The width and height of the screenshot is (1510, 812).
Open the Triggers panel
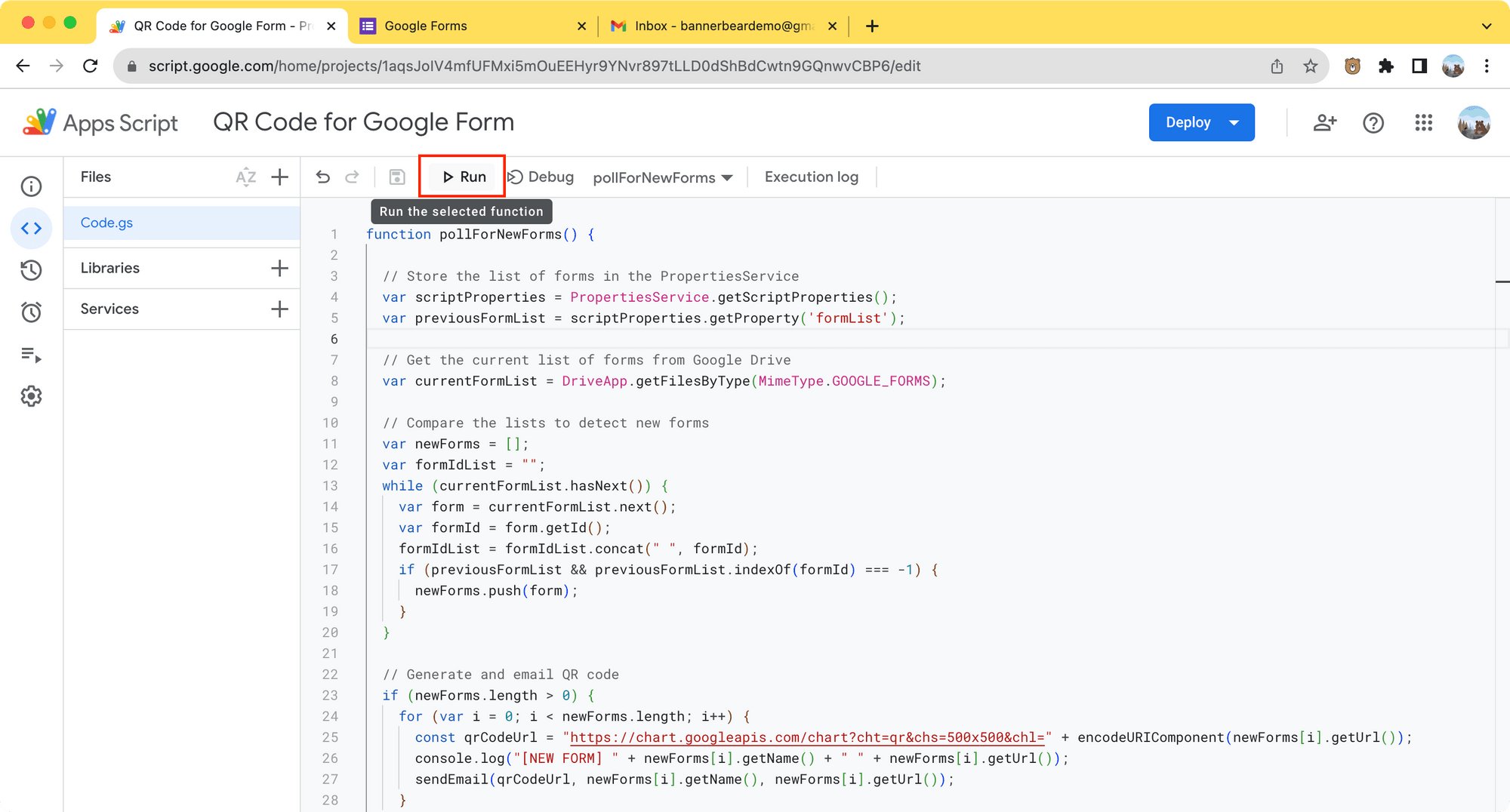31,312
